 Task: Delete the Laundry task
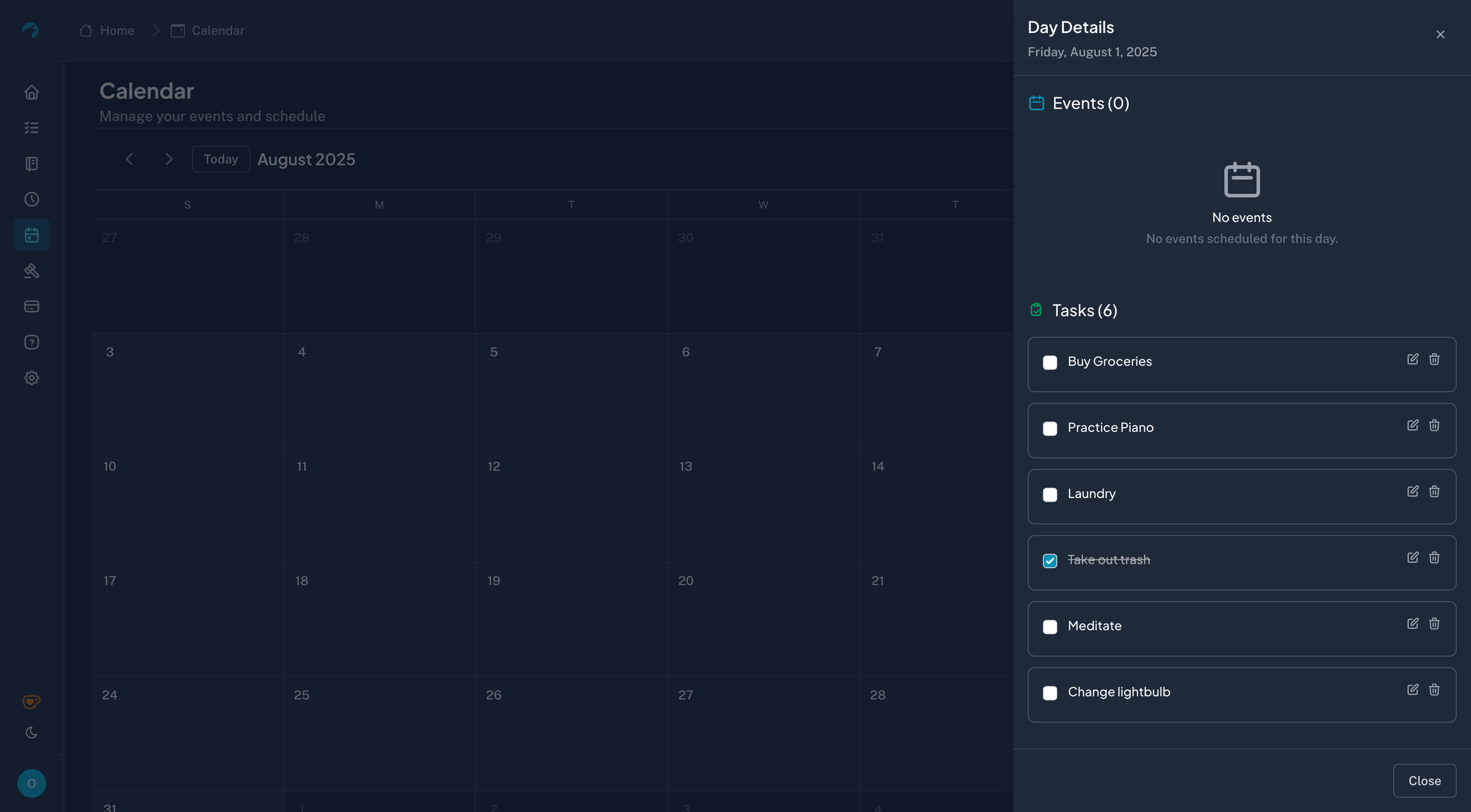click(1434, 491)
